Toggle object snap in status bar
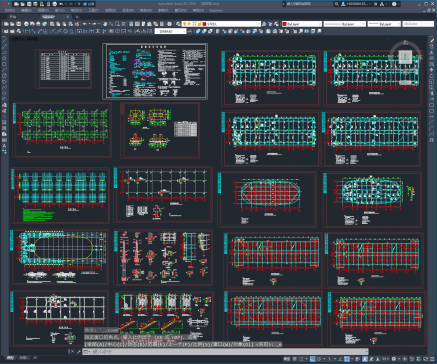Viewport: 437px width, 364px height. (347, 359)
